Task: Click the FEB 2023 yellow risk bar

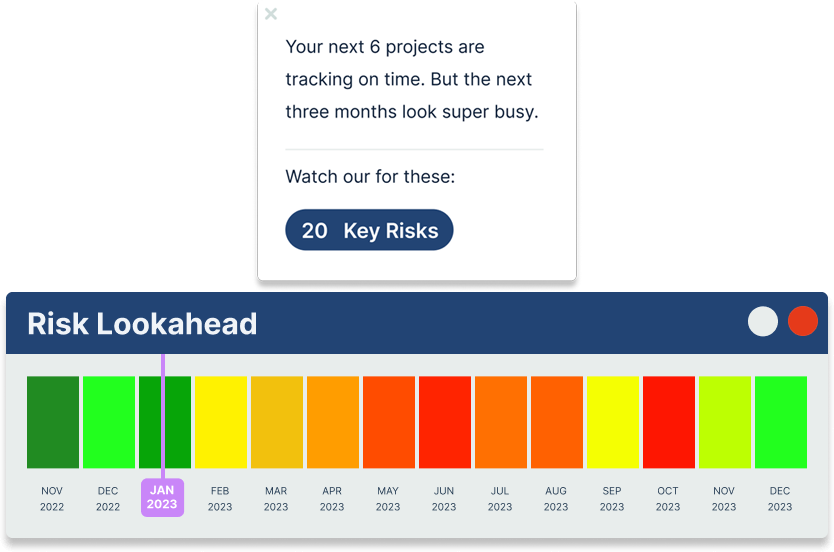Action: tap(221, 422)
